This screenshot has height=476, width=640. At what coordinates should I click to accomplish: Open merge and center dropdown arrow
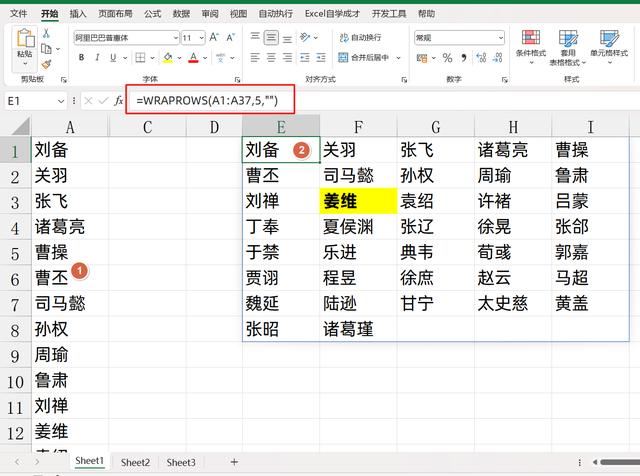pyautogui.click(x=398, y=58)
